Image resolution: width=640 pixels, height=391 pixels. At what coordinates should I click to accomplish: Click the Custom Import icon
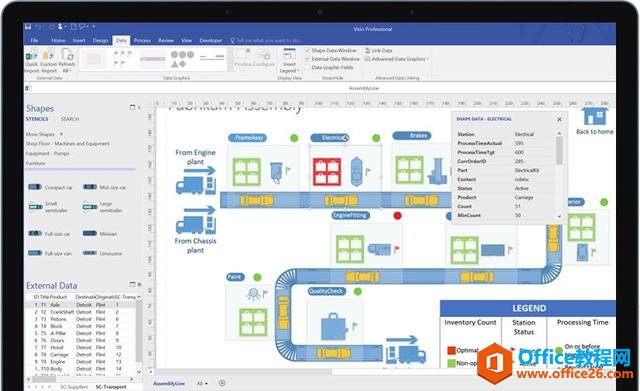coord(49,60)
